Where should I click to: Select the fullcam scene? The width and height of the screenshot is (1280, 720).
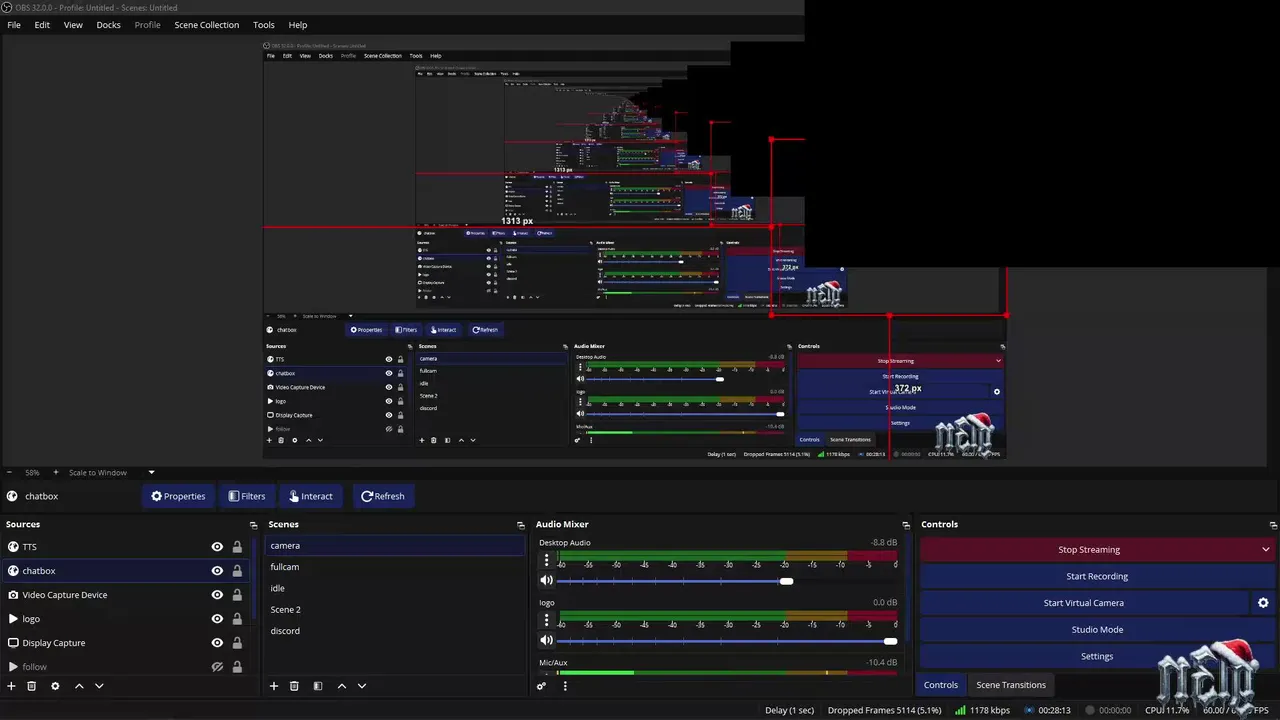(395, 567)
